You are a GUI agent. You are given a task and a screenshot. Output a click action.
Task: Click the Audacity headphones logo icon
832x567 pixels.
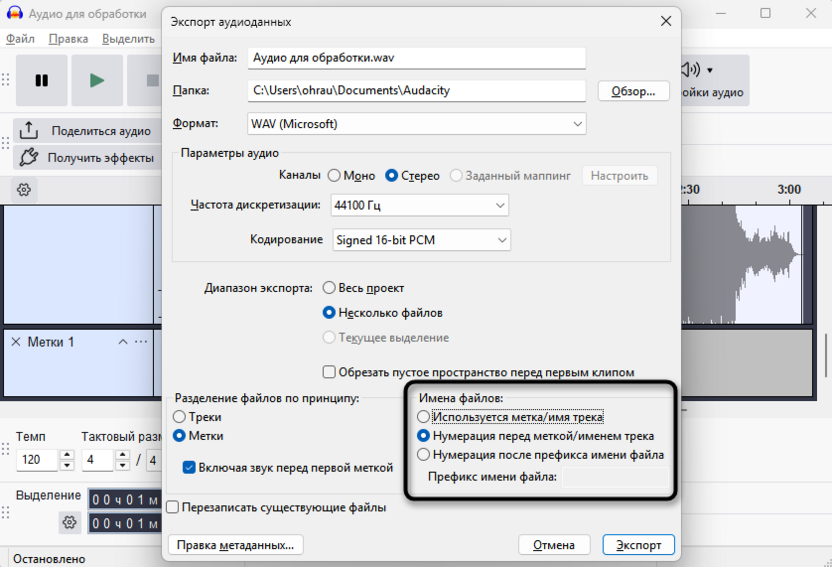coord(14,13)
